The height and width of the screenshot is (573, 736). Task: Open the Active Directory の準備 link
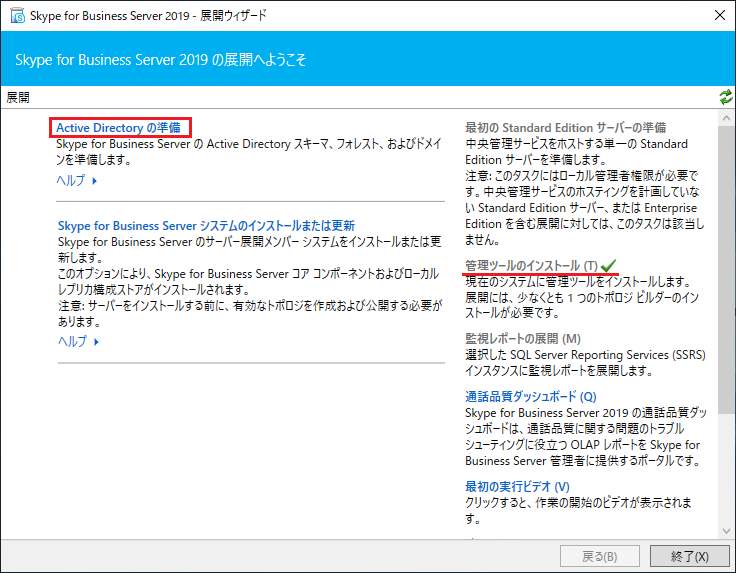click(118, 128)
